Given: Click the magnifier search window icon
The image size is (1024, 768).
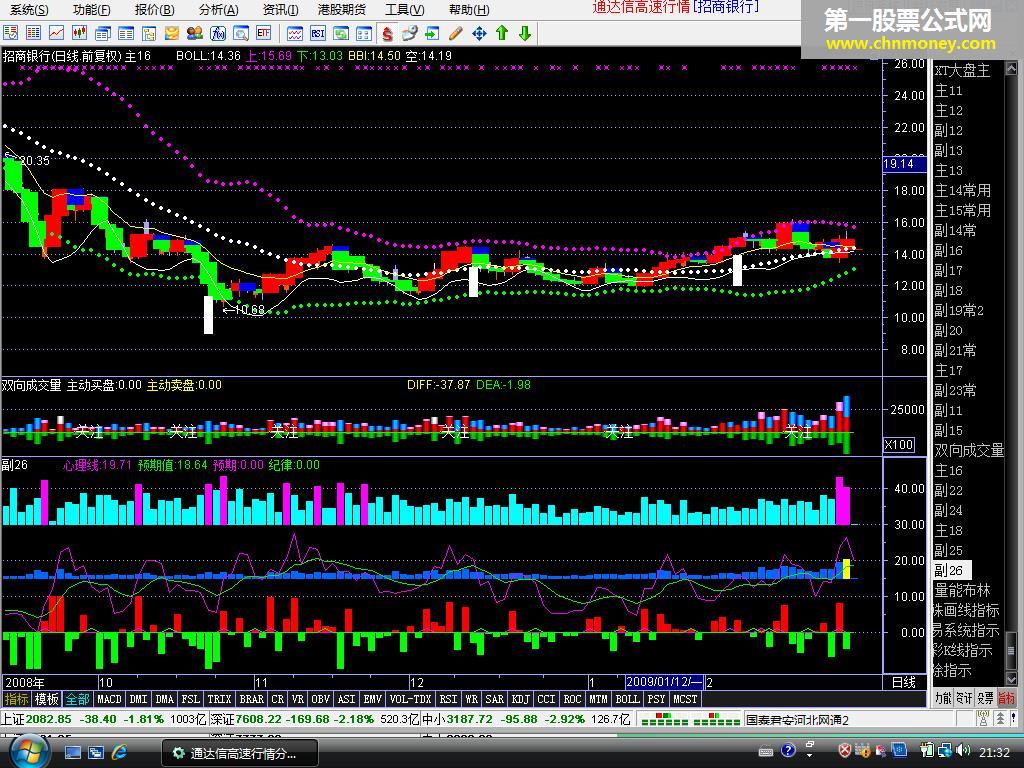Looking at the screenshot, I should (x=241, y=33).
